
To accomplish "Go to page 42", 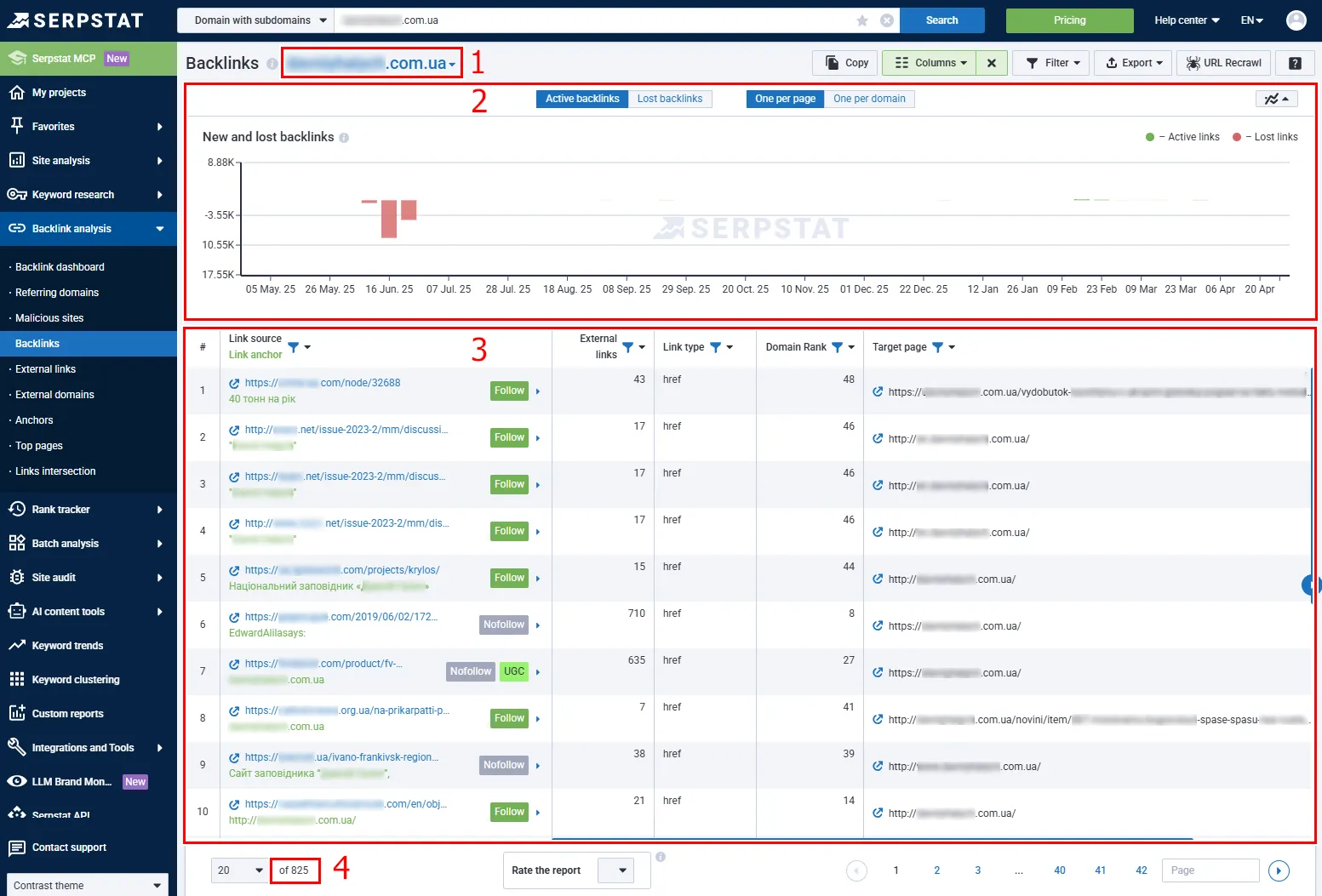I will [1142, 870].
